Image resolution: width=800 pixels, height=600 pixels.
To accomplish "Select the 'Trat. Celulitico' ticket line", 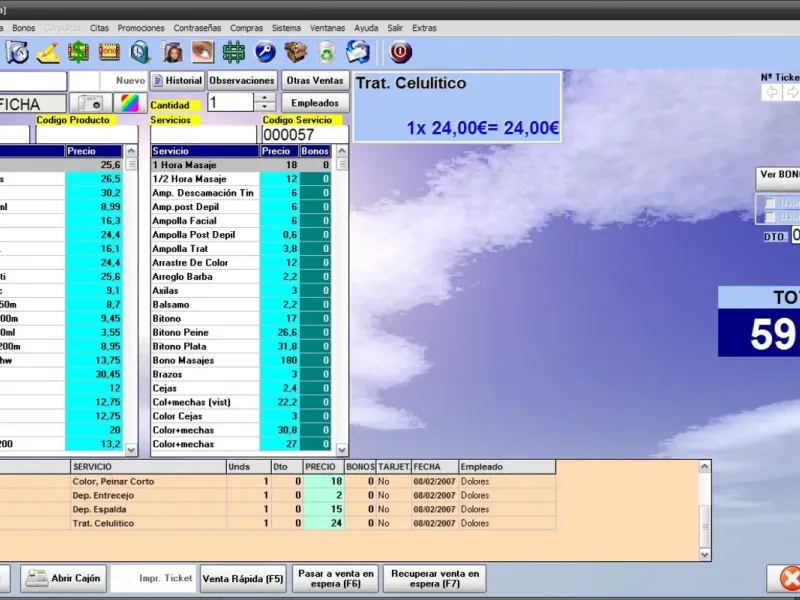I will click(278, 523).
